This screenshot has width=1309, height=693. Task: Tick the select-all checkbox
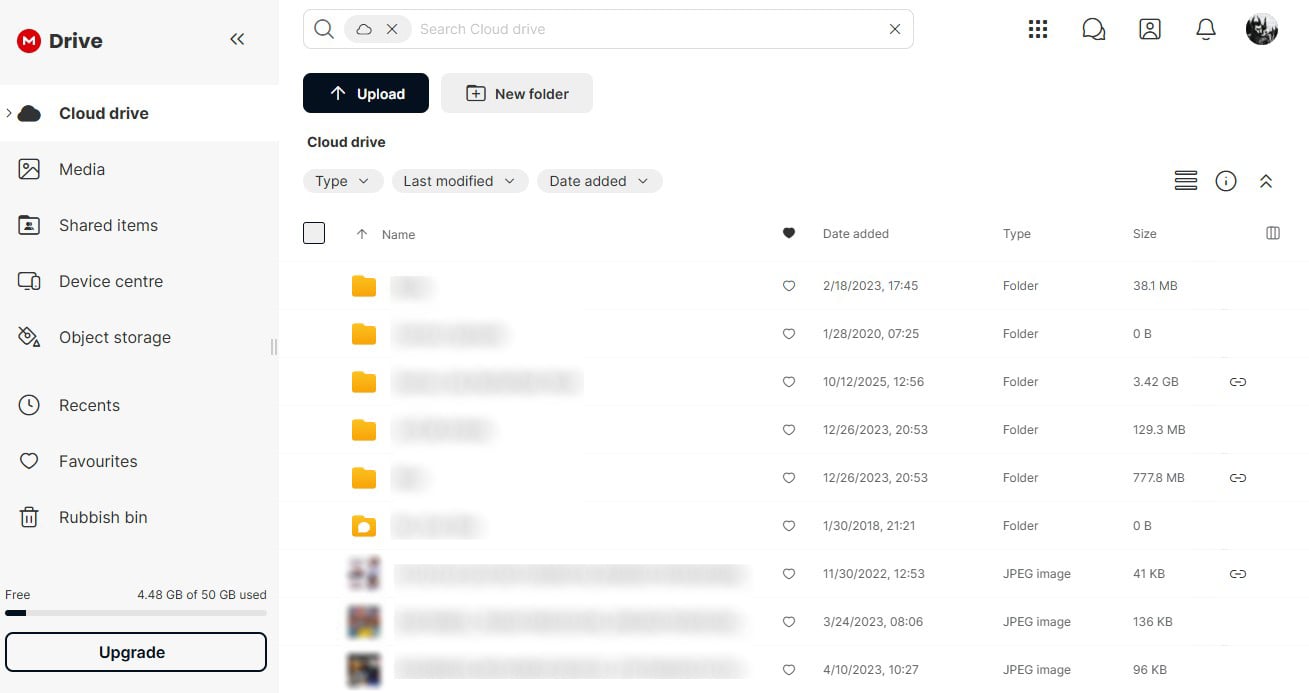pyautogui.click(x=314, y=233)
